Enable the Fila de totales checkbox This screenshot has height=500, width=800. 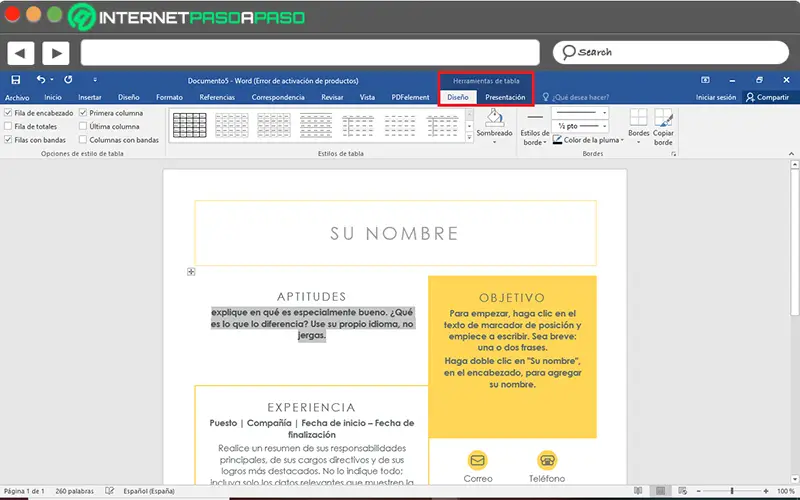coord(8,126)
